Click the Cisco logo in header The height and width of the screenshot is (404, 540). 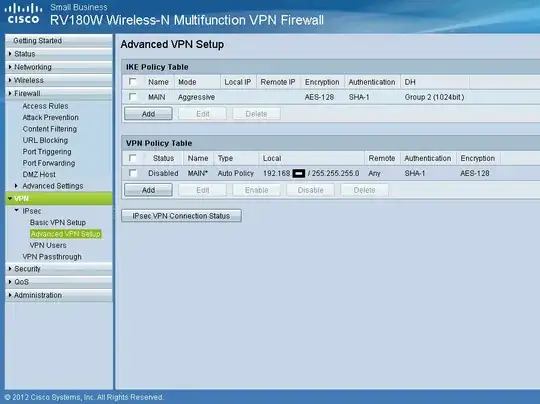click(x=23, y=13)
